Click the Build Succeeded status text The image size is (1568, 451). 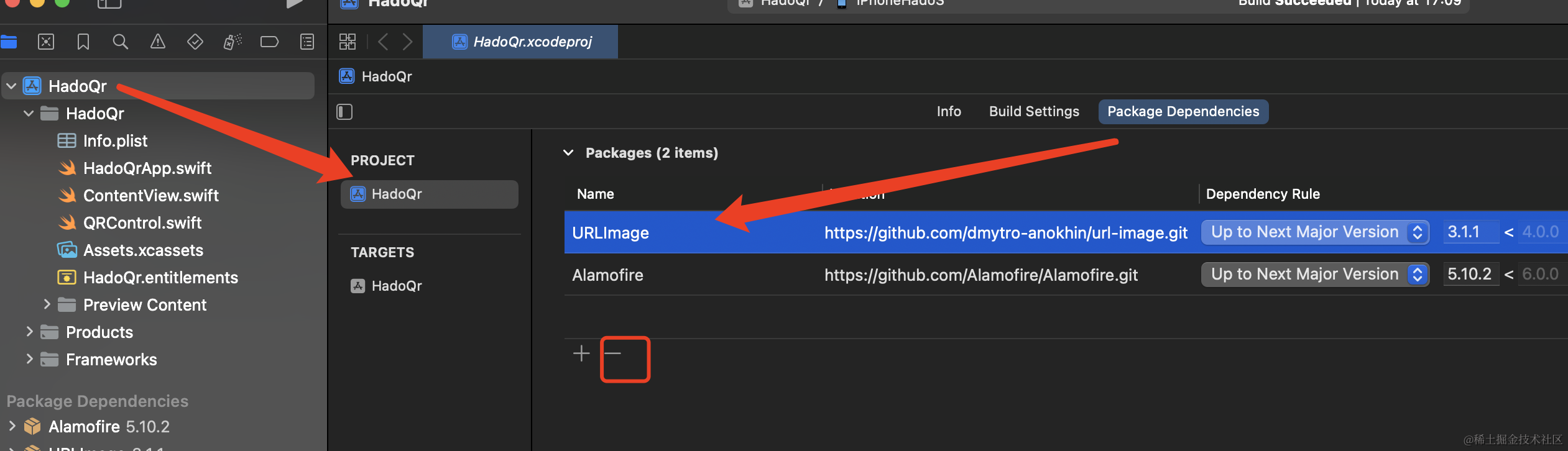(x=1294, y=3)
